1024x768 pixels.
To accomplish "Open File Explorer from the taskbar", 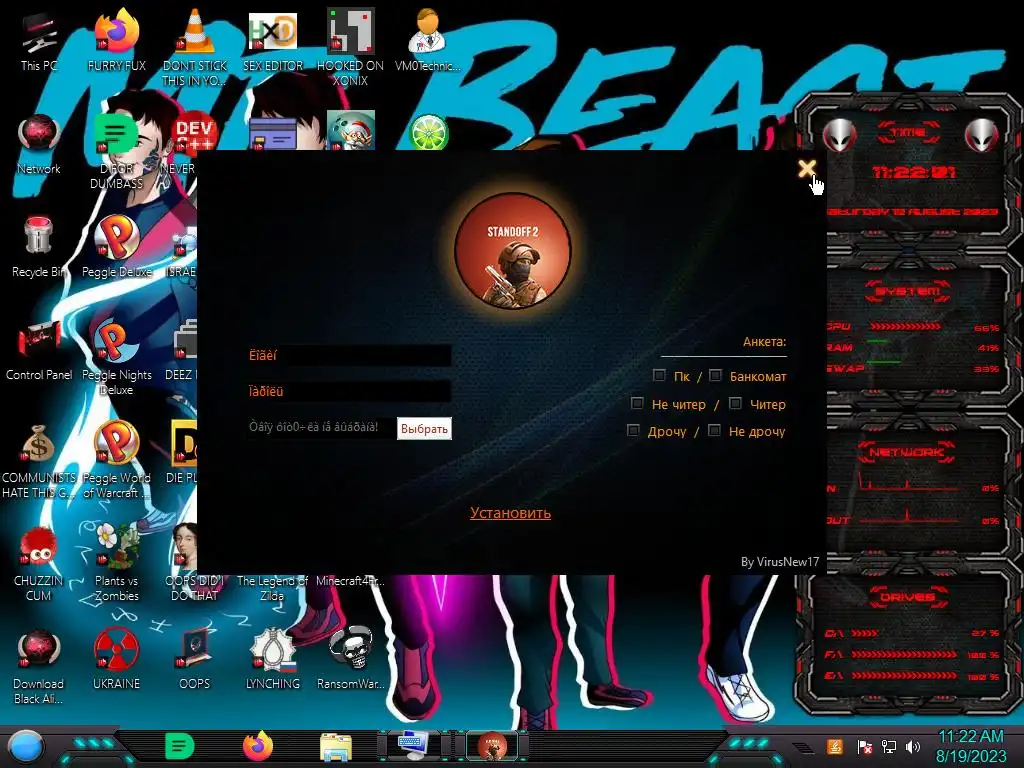I will coord(336,747).
